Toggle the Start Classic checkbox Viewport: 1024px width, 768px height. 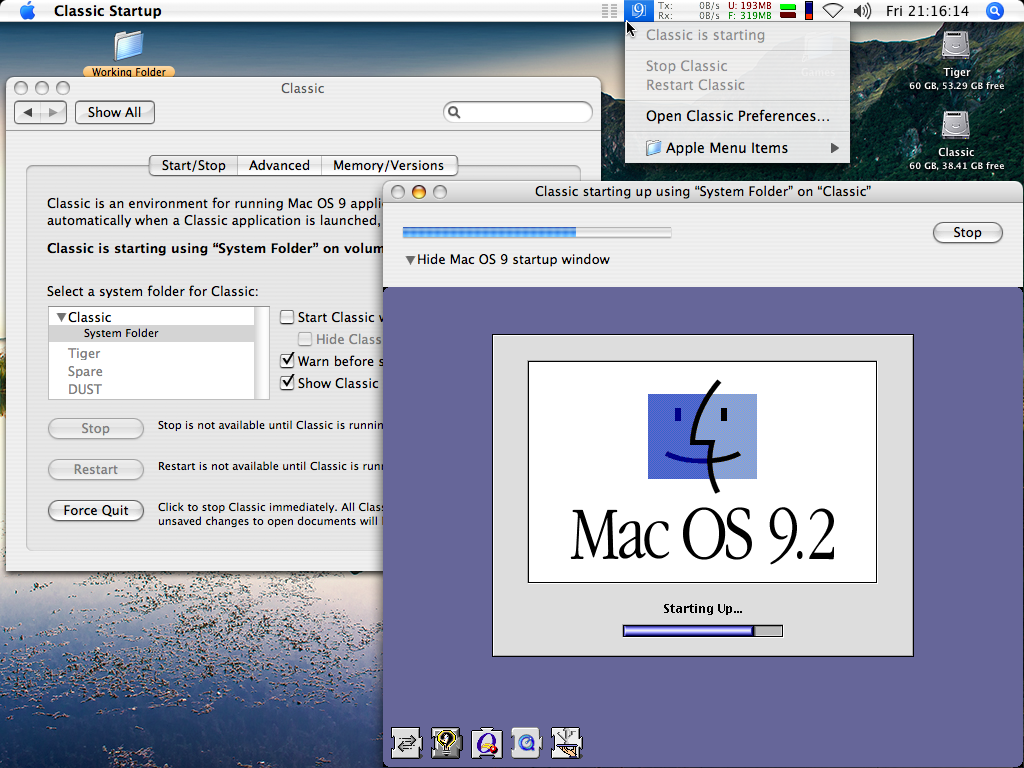[287, 317]
